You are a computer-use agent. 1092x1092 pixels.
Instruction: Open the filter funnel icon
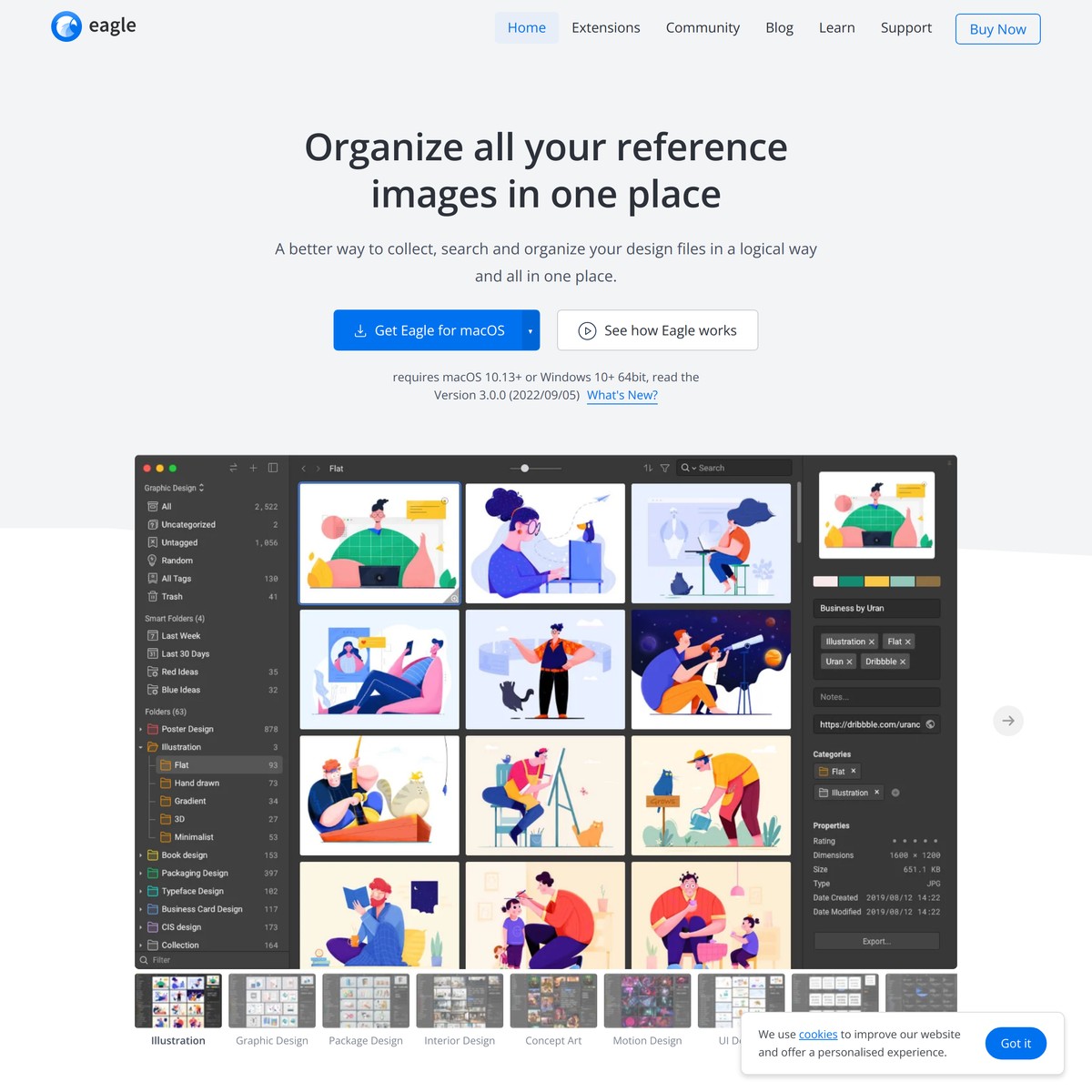point(664,467)
